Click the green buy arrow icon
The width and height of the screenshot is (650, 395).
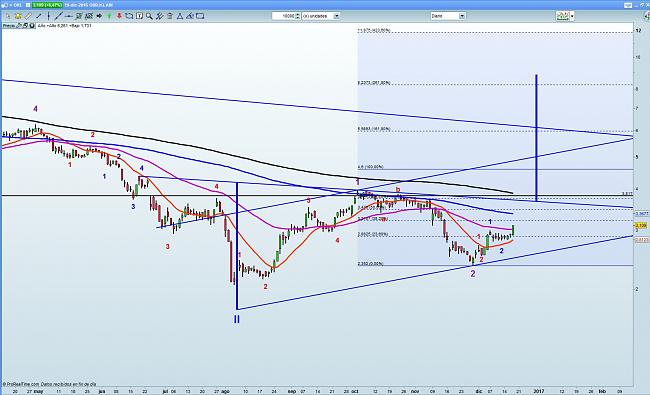click(x=109, y=16)
